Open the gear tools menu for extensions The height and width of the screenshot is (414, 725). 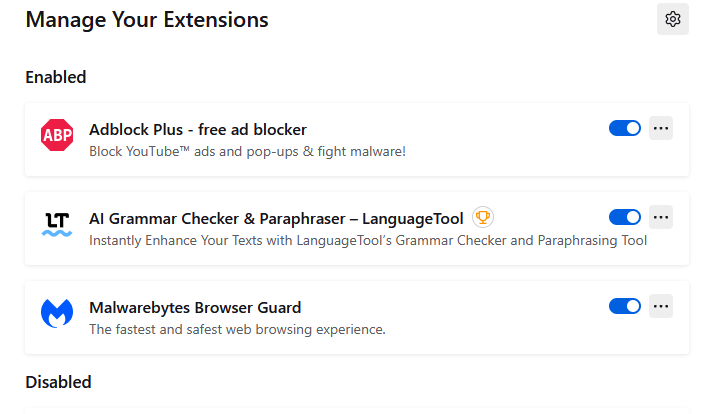(672, 19)
